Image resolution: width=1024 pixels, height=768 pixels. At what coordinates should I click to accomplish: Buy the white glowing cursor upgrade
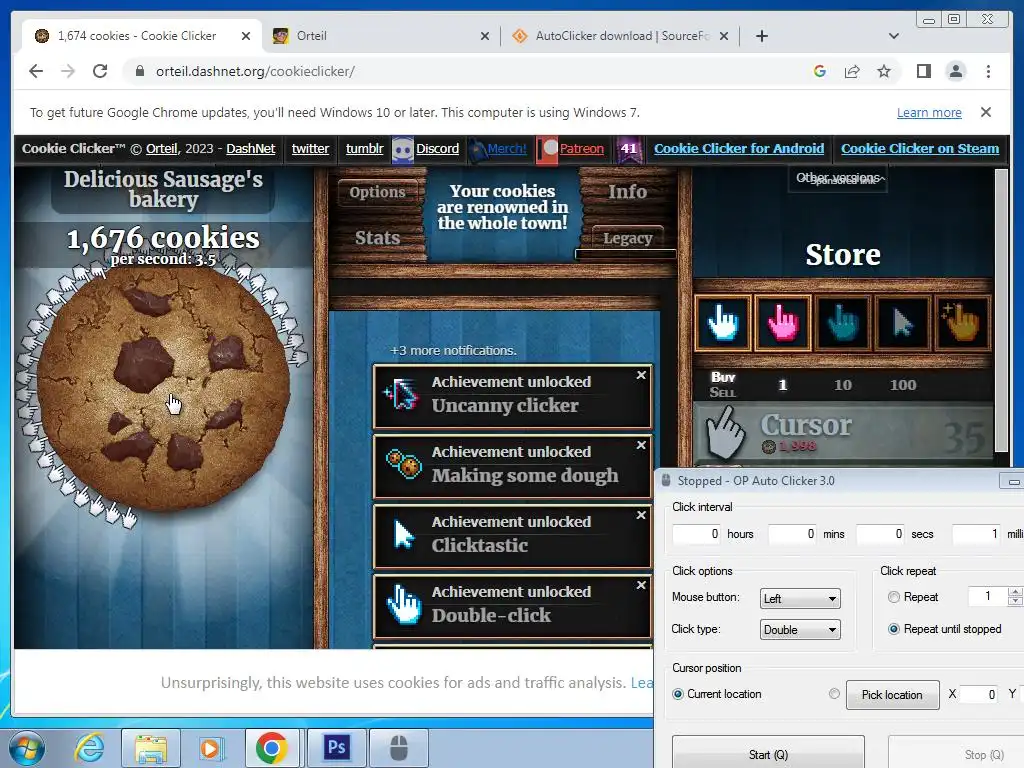point(722,323)
